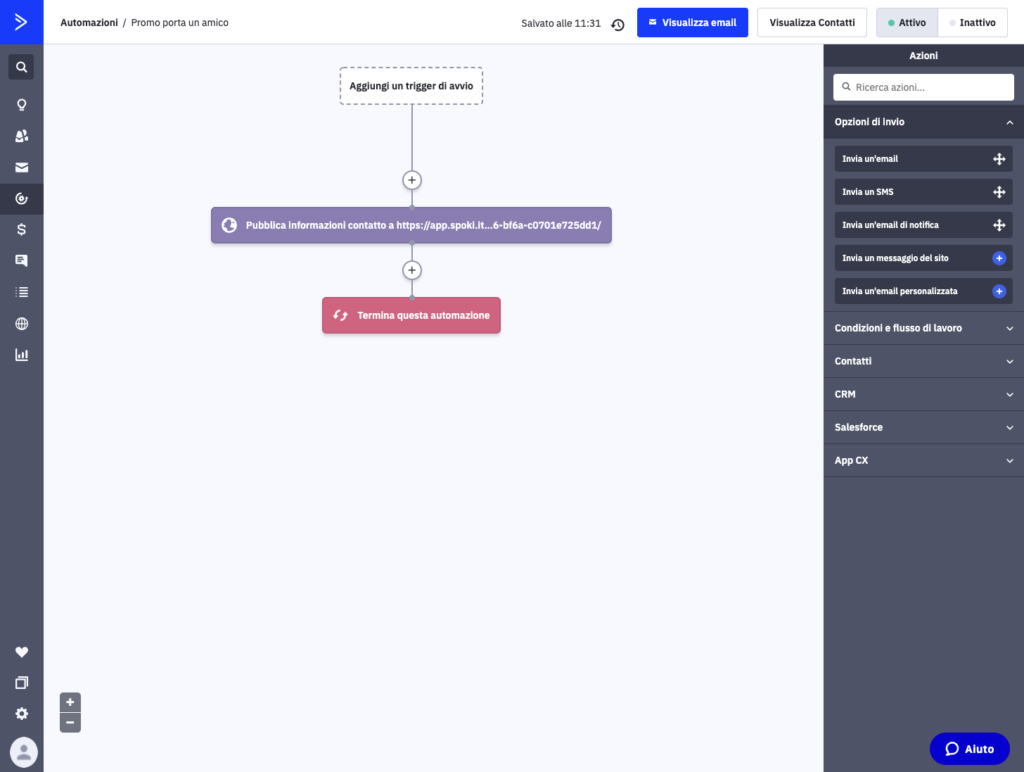The width and height of the screenshot is (1024, 772).
Task: Add 'Invia un messaggio del sito' action
Action: click(x=998, y=258)
